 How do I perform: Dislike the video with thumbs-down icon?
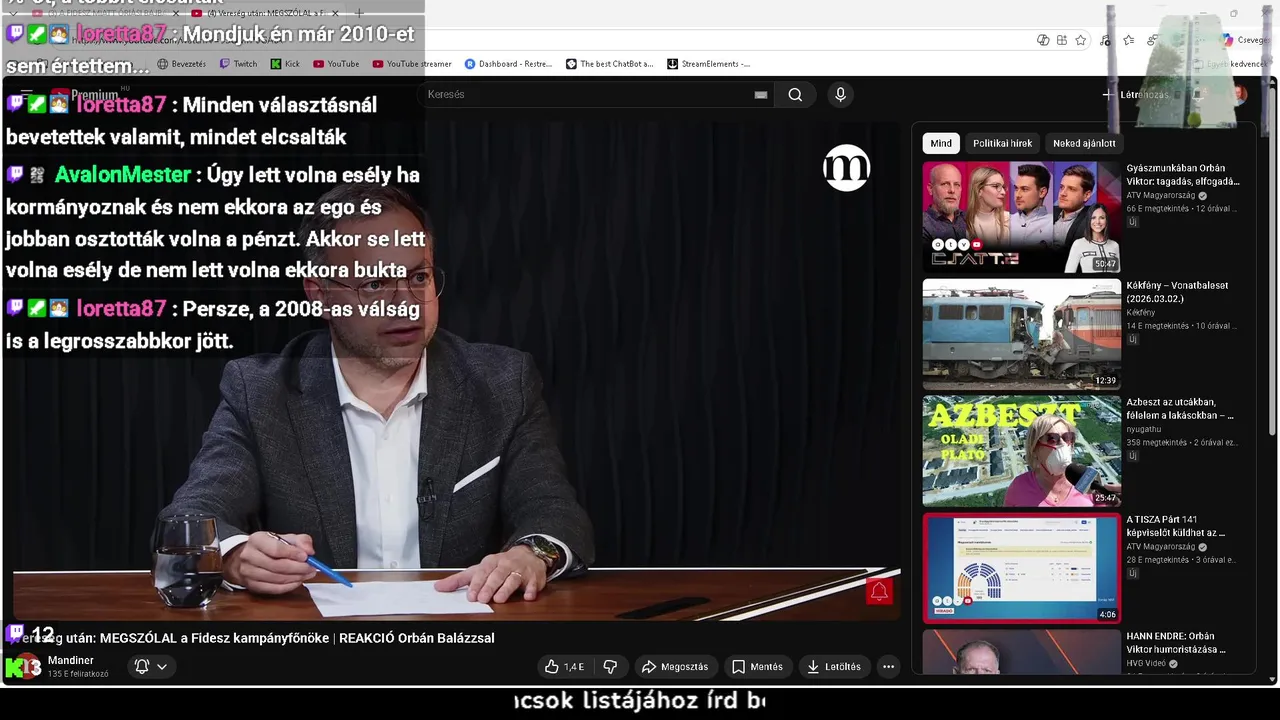610,667
